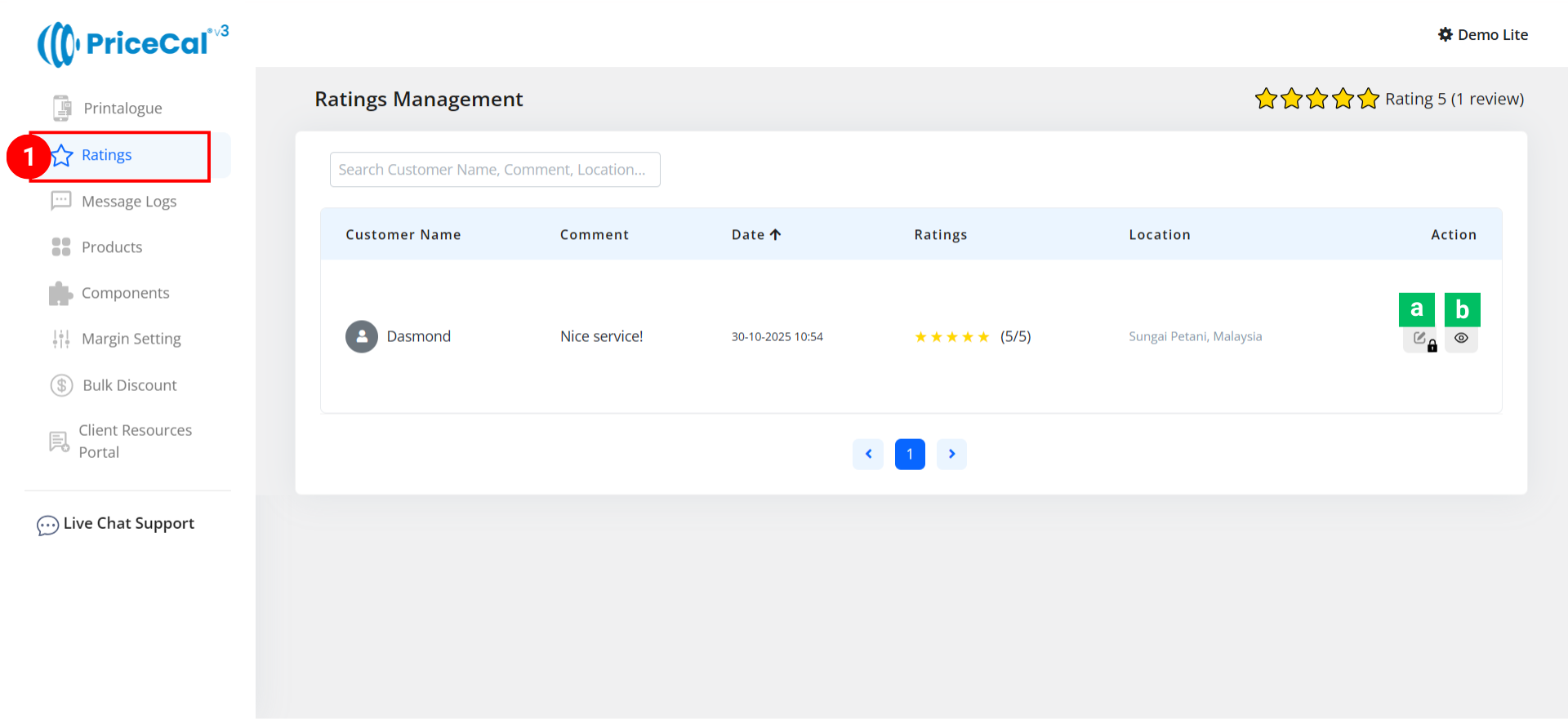Select the Ratings star icon in sidebar
This screenshot has width=1568, height=719.
(63, 155)
